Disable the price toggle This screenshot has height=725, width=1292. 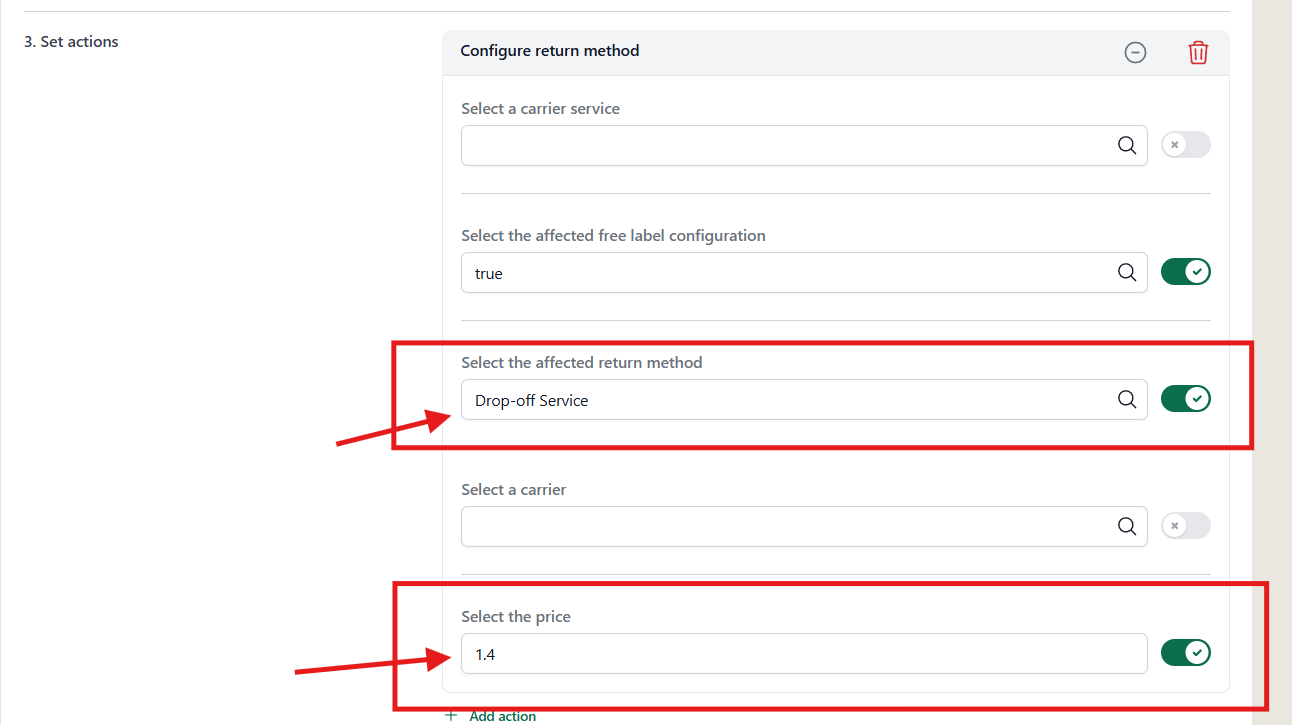pyautogui.click(x=1186, y=653)
